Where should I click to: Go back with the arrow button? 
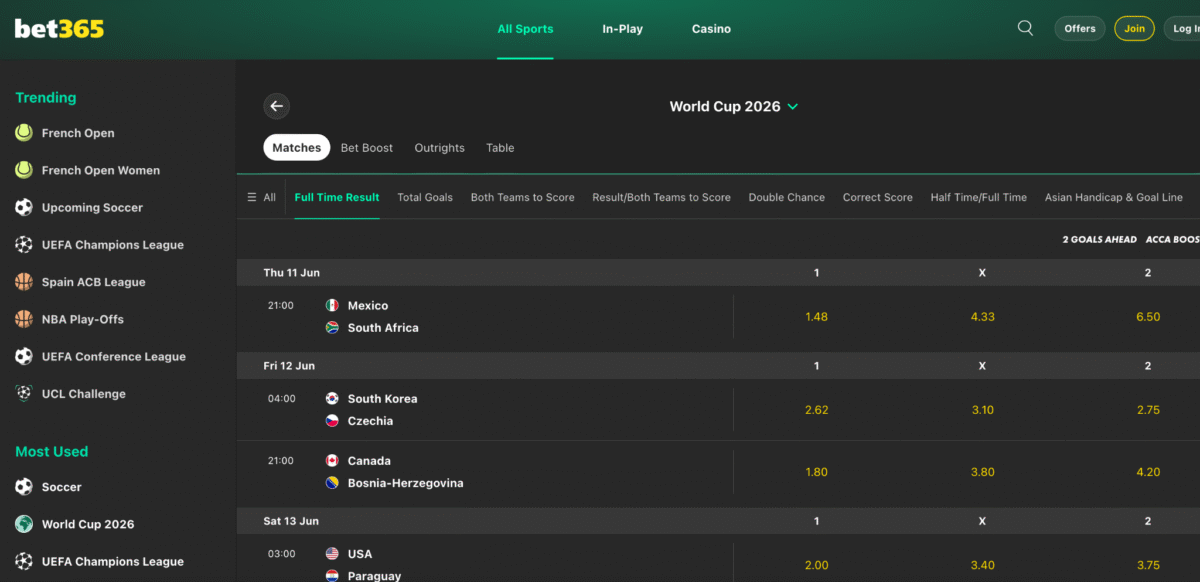(277, 106)
